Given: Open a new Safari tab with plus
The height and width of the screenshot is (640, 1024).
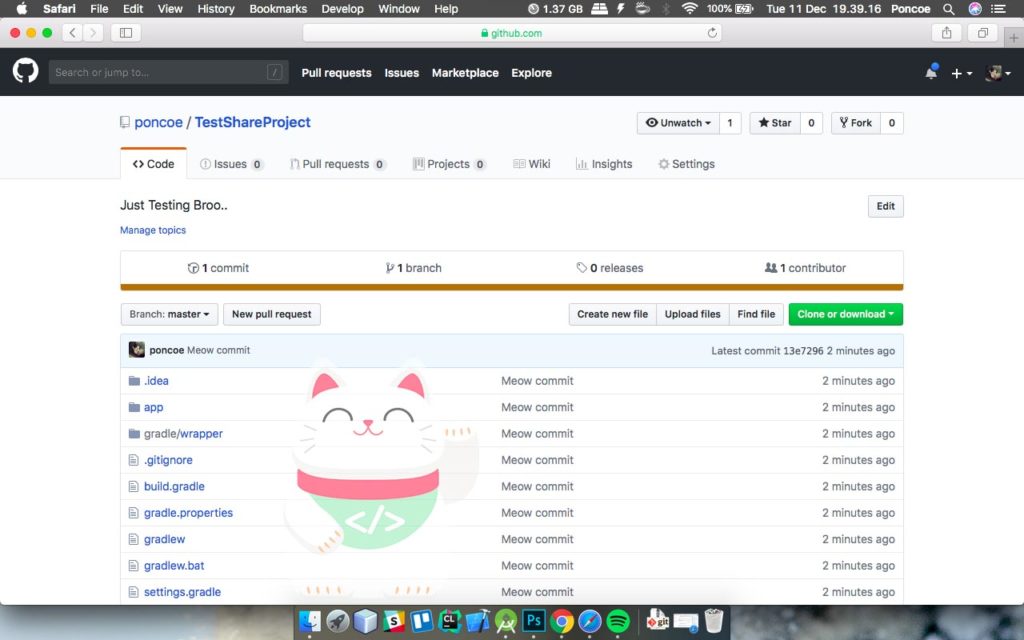Looking at the screenshot, I should tap(1014, 38).
